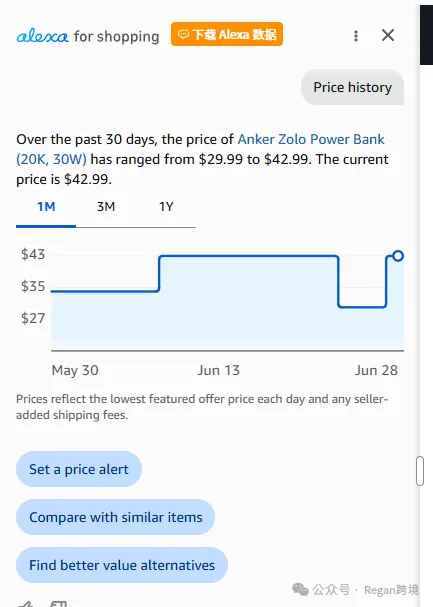
Task: Close the Alexa for shopping panel
Action: coord(388,35)
